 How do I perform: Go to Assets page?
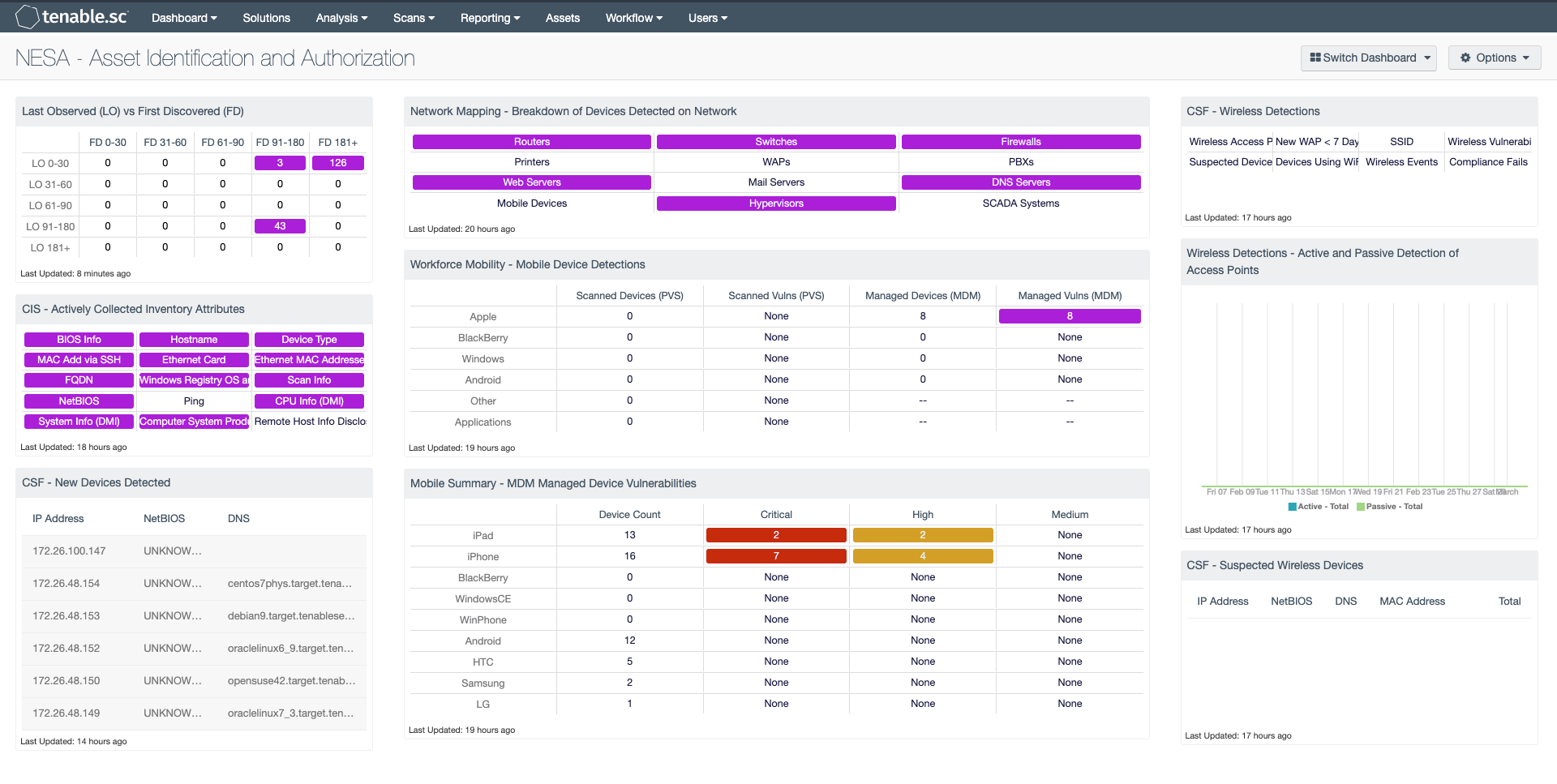coord(563,18)
